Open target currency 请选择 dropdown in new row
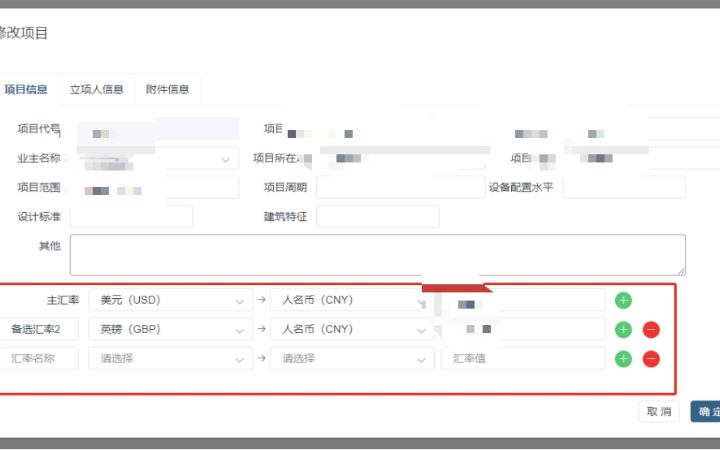720x450 pixels. click(x=352, y=359)
